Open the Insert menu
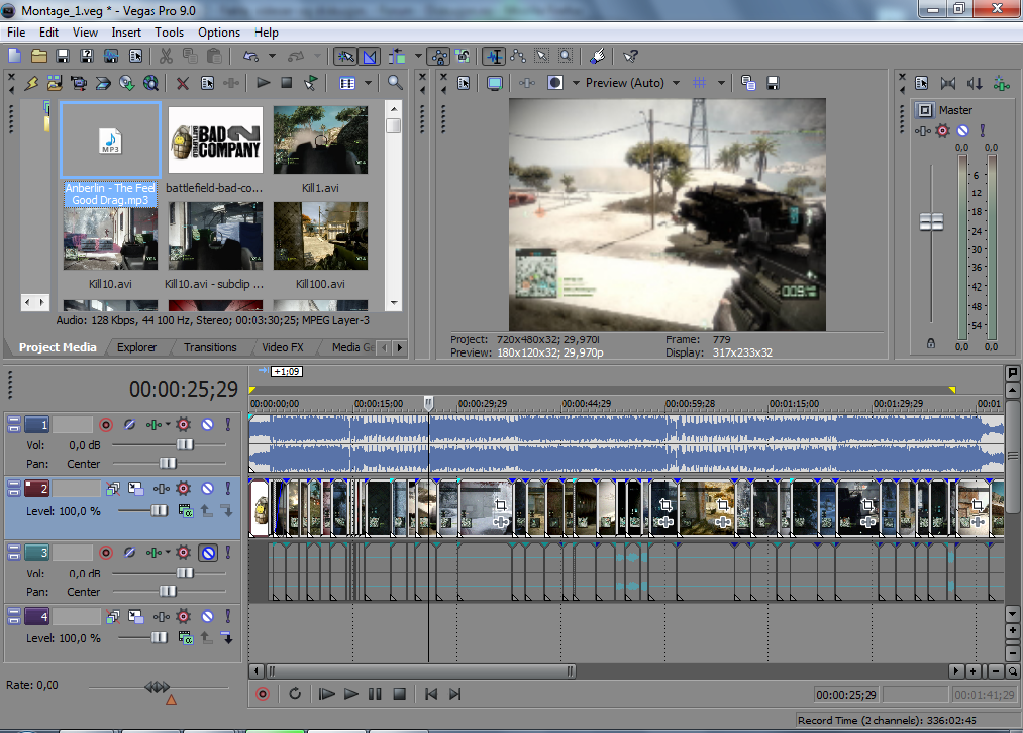Viewport: 1023px width, 733px height. coord(126,32)
